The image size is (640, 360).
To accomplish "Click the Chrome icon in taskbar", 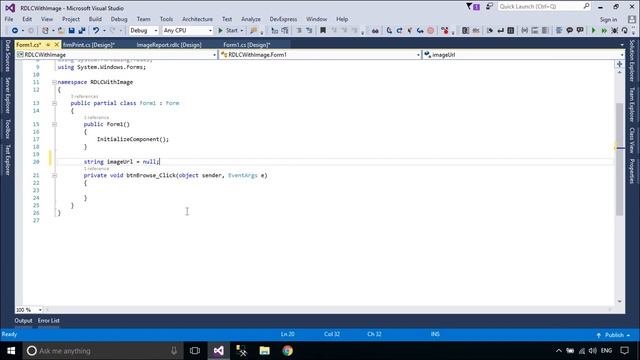I will pyautogui.click(x=287, y=351).
